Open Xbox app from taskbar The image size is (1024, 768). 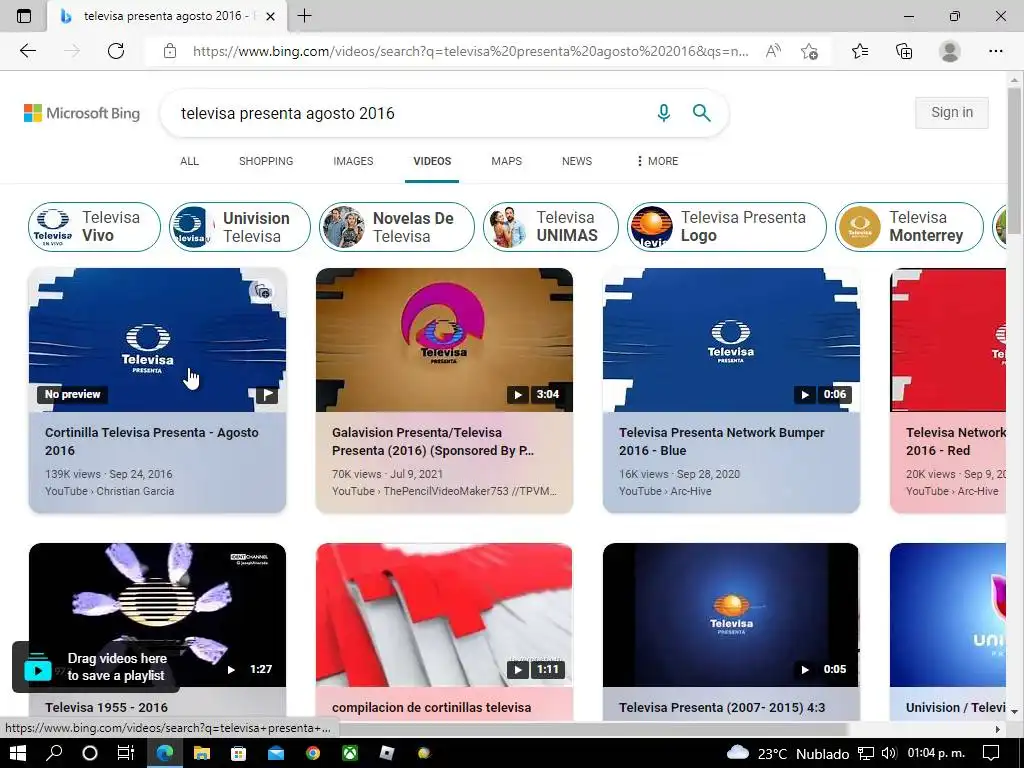point(350,753)
